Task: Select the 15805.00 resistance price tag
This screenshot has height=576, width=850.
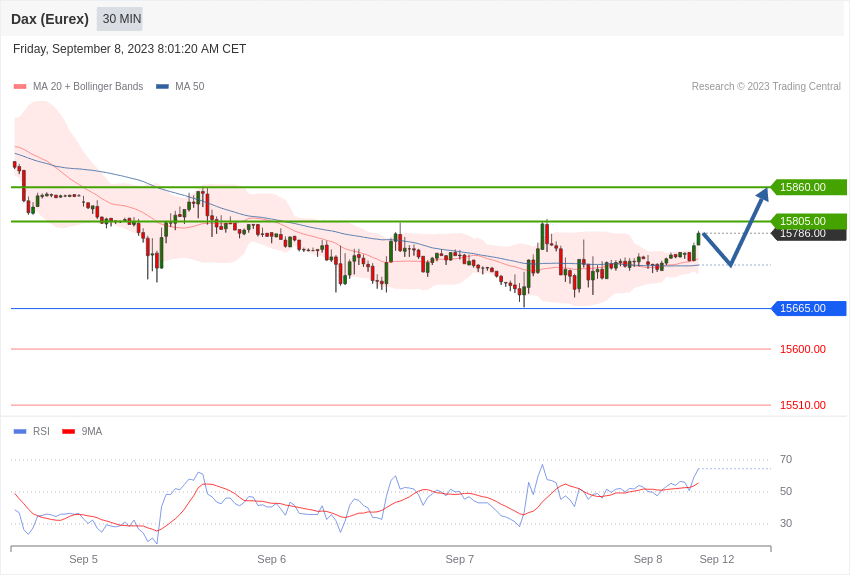Action: pyautogui.click(x=809, y=221)
